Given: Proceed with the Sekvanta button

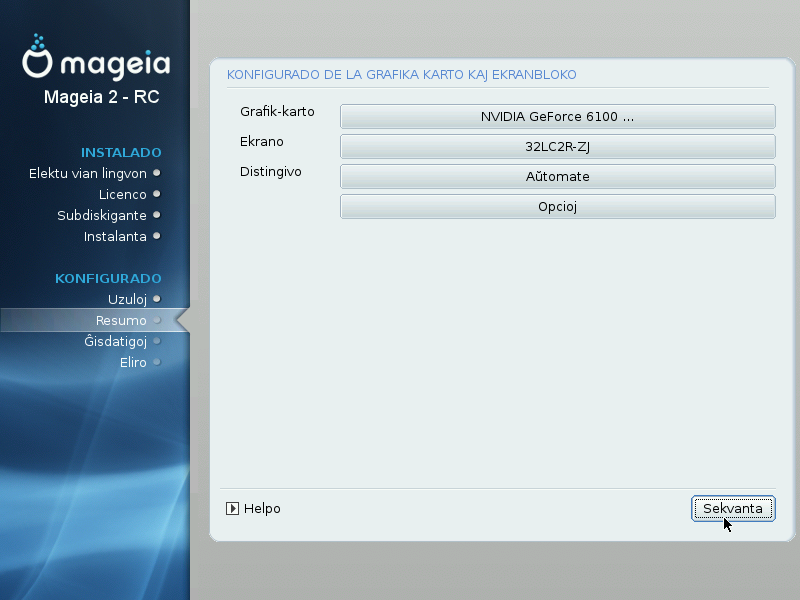Looking at the screenshot, I should coord(733,509).
